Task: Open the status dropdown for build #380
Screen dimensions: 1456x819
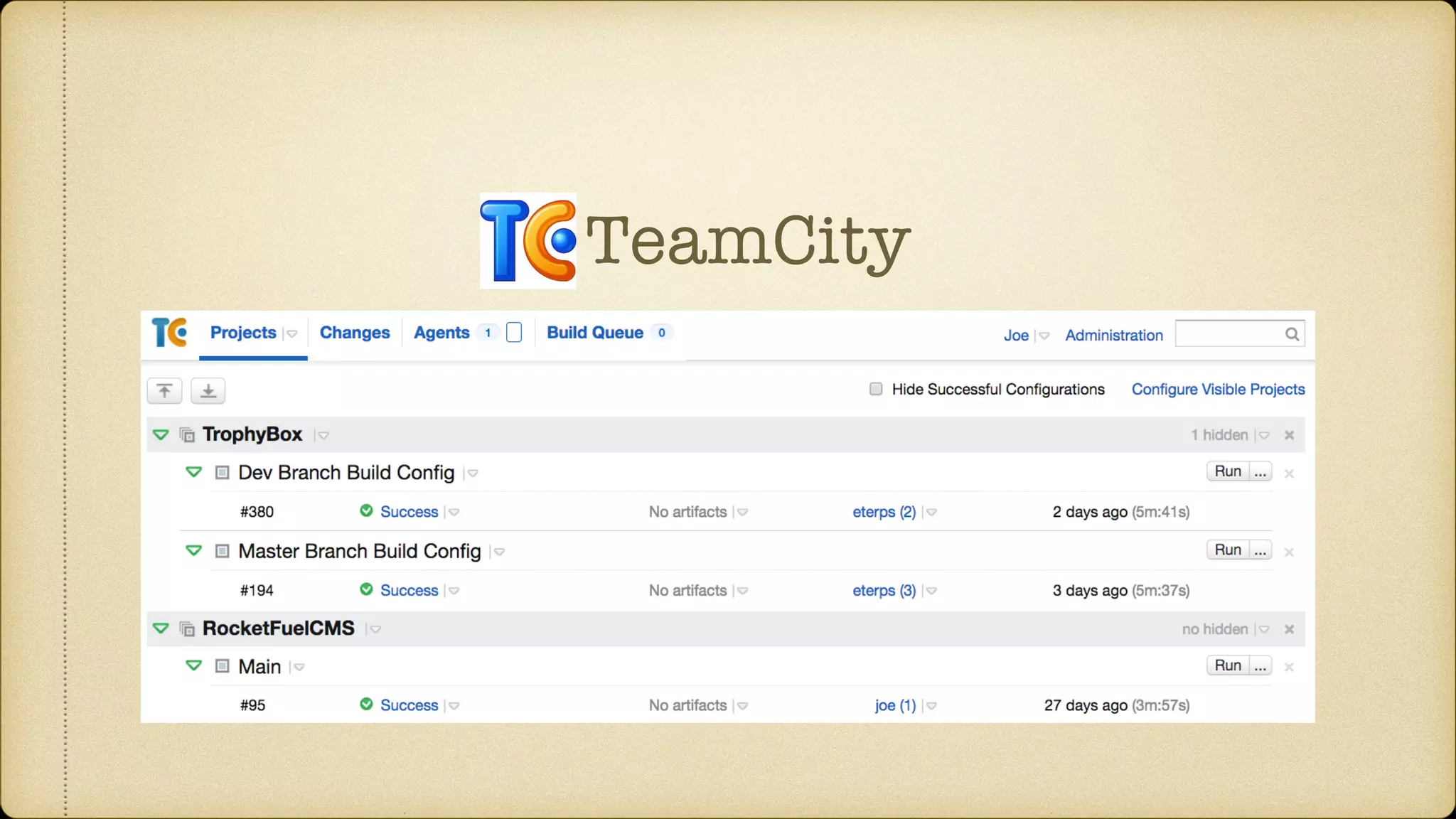Action: (454, 513)
